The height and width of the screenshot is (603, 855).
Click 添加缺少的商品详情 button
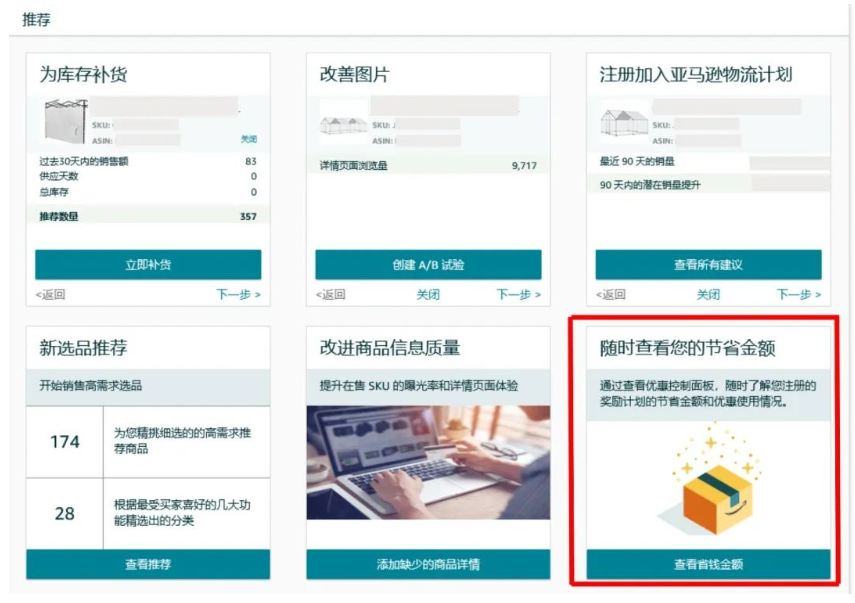[428, 564]
